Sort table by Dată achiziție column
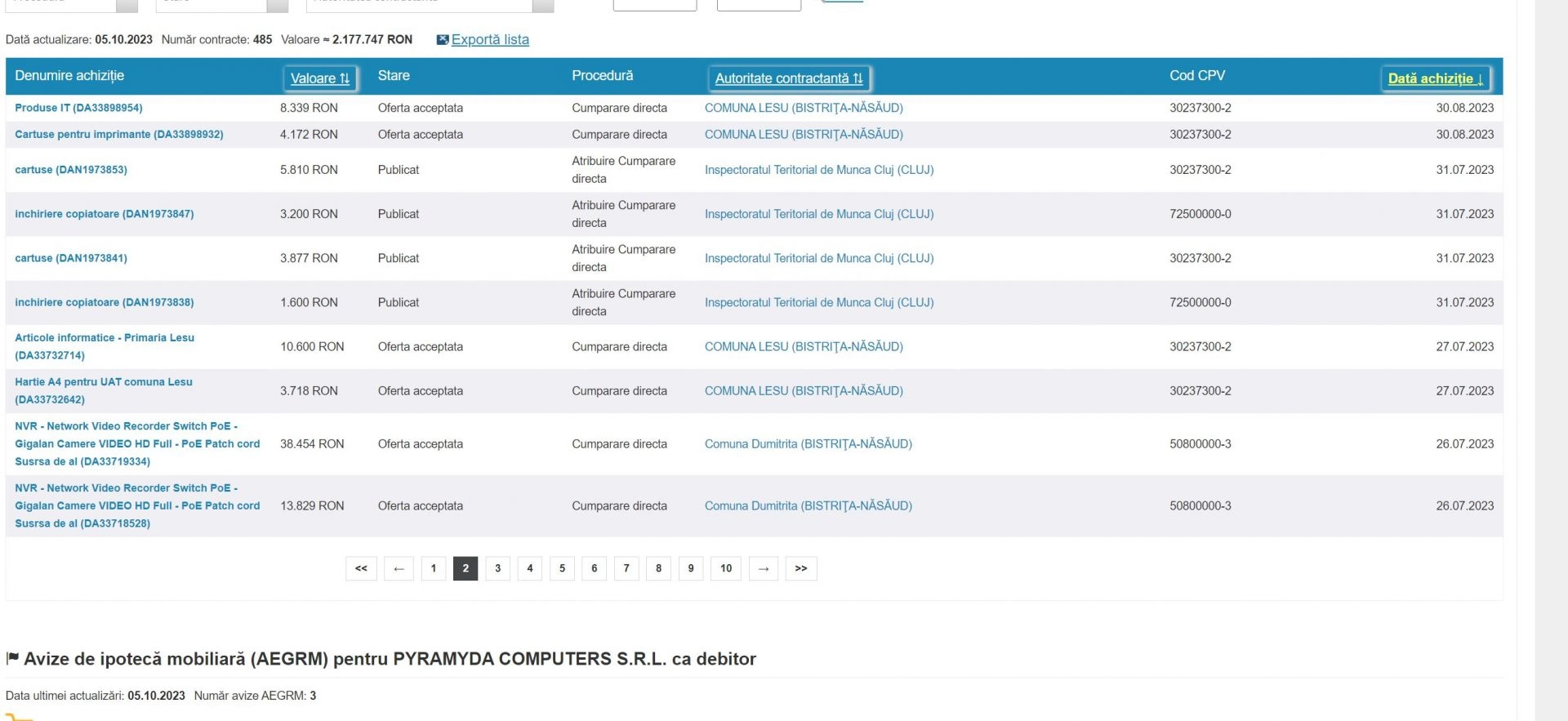The height and width of the screenshot is (721, 1568). (1435, 78)
